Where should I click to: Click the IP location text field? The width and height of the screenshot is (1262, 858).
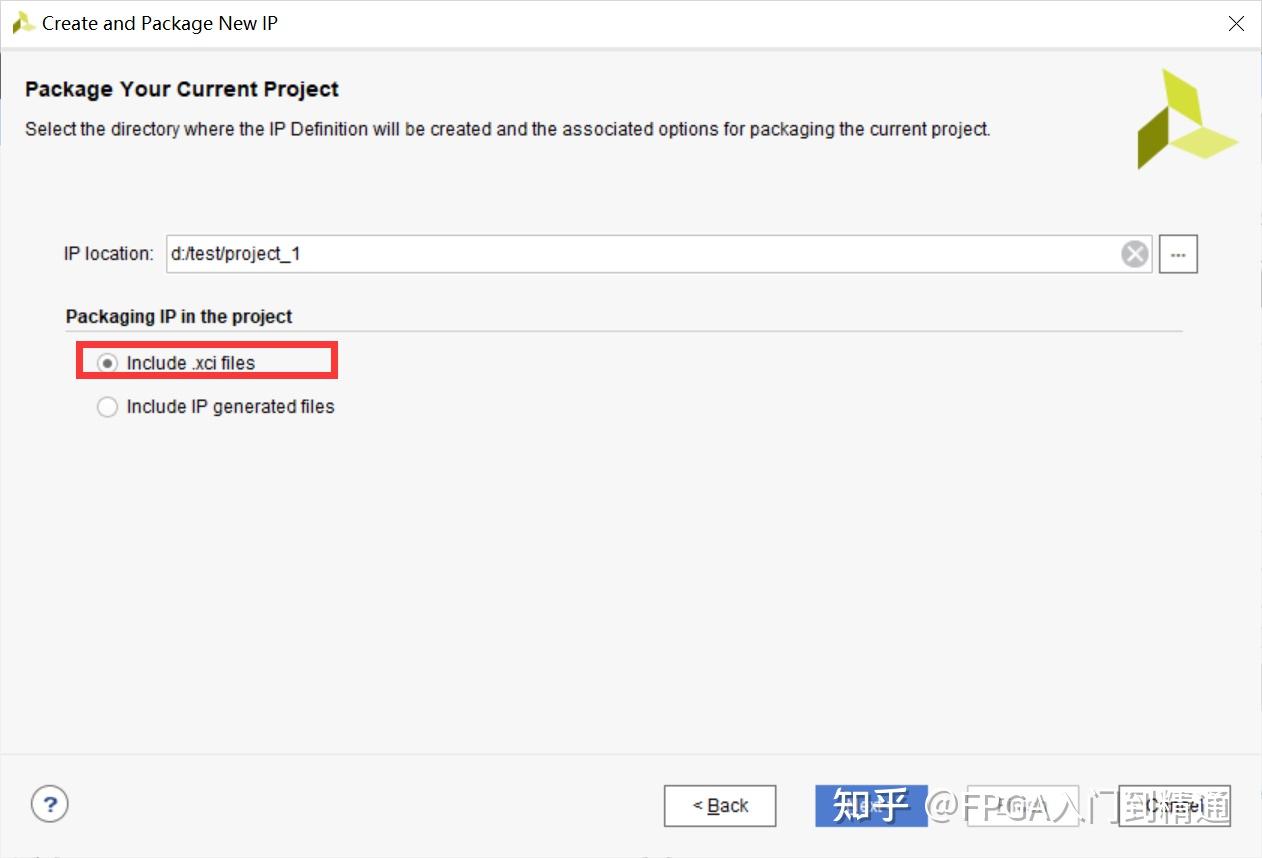658,254
